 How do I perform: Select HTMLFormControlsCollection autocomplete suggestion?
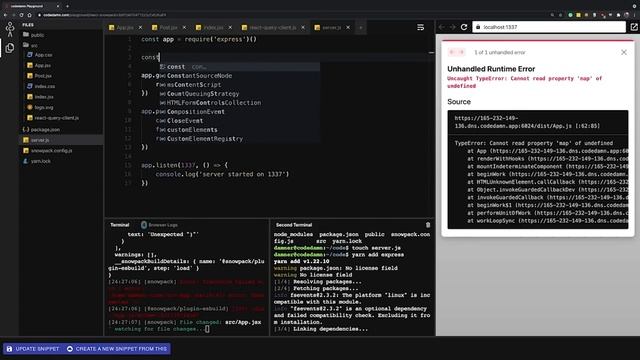click(x=240, y=103)
